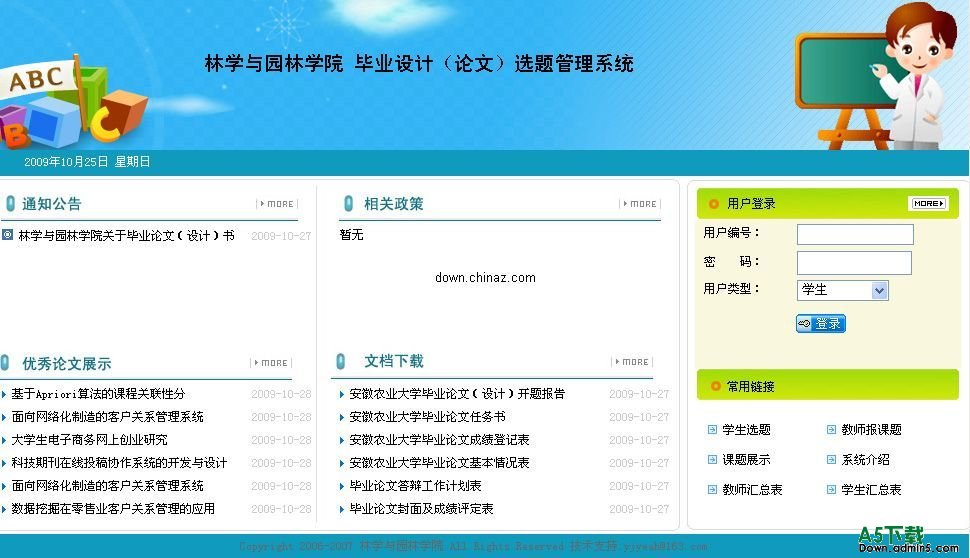Click bullet arrow before 基于Apriori算法 entry

point(4,394)
